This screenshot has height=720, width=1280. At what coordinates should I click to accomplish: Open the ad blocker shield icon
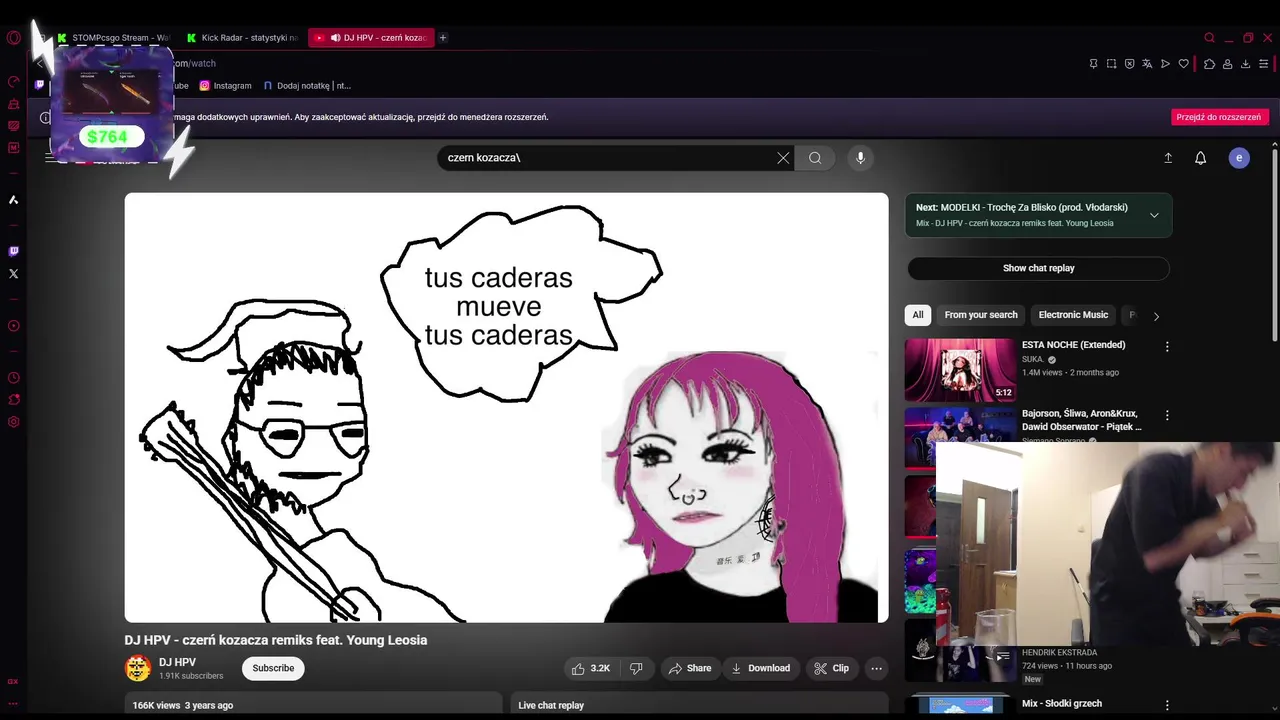1129,64
